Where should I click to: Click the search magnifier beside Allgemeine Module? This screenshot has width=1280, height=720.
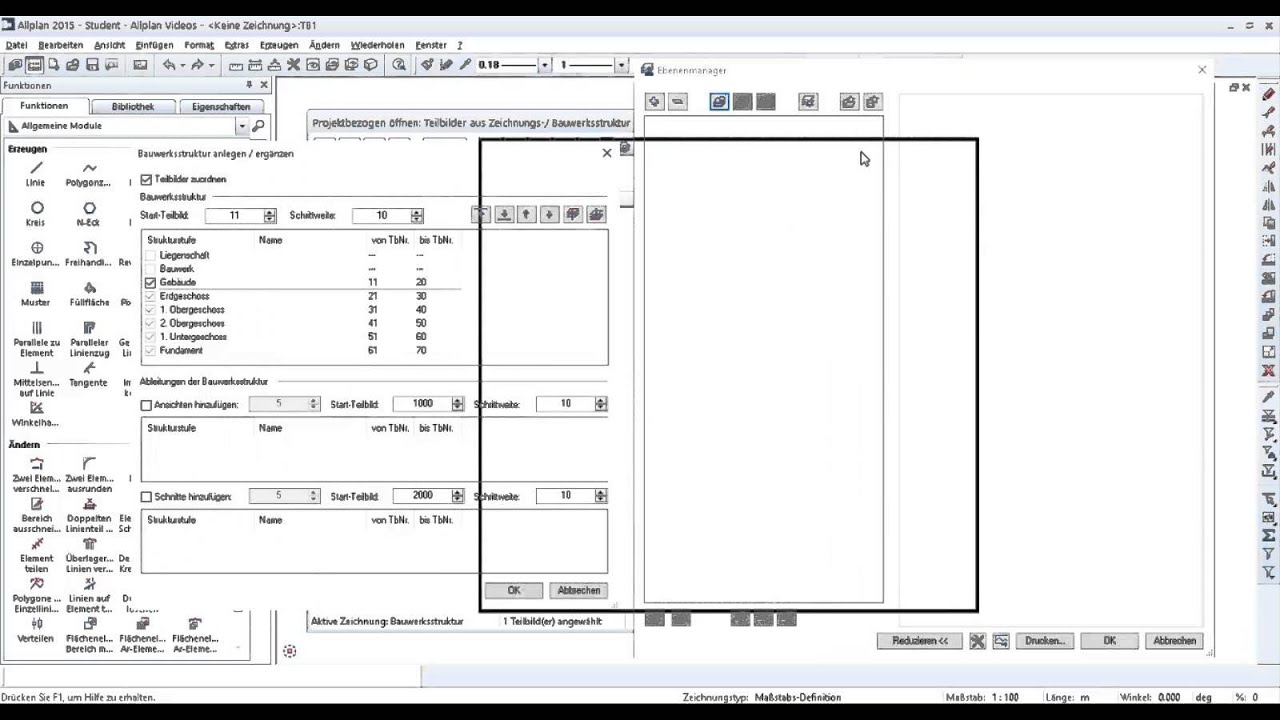(258, 126)
